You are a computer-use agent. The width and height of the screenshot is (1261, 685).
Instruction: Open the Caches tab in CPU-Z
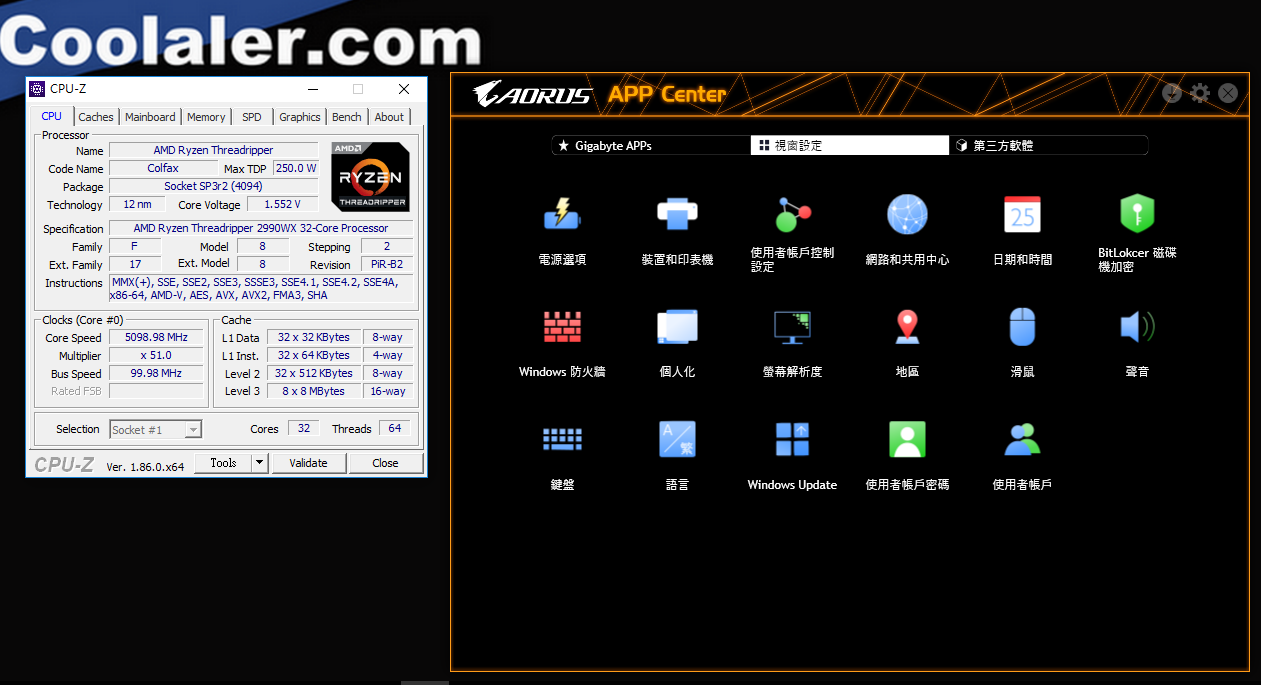tap(96, 117)
